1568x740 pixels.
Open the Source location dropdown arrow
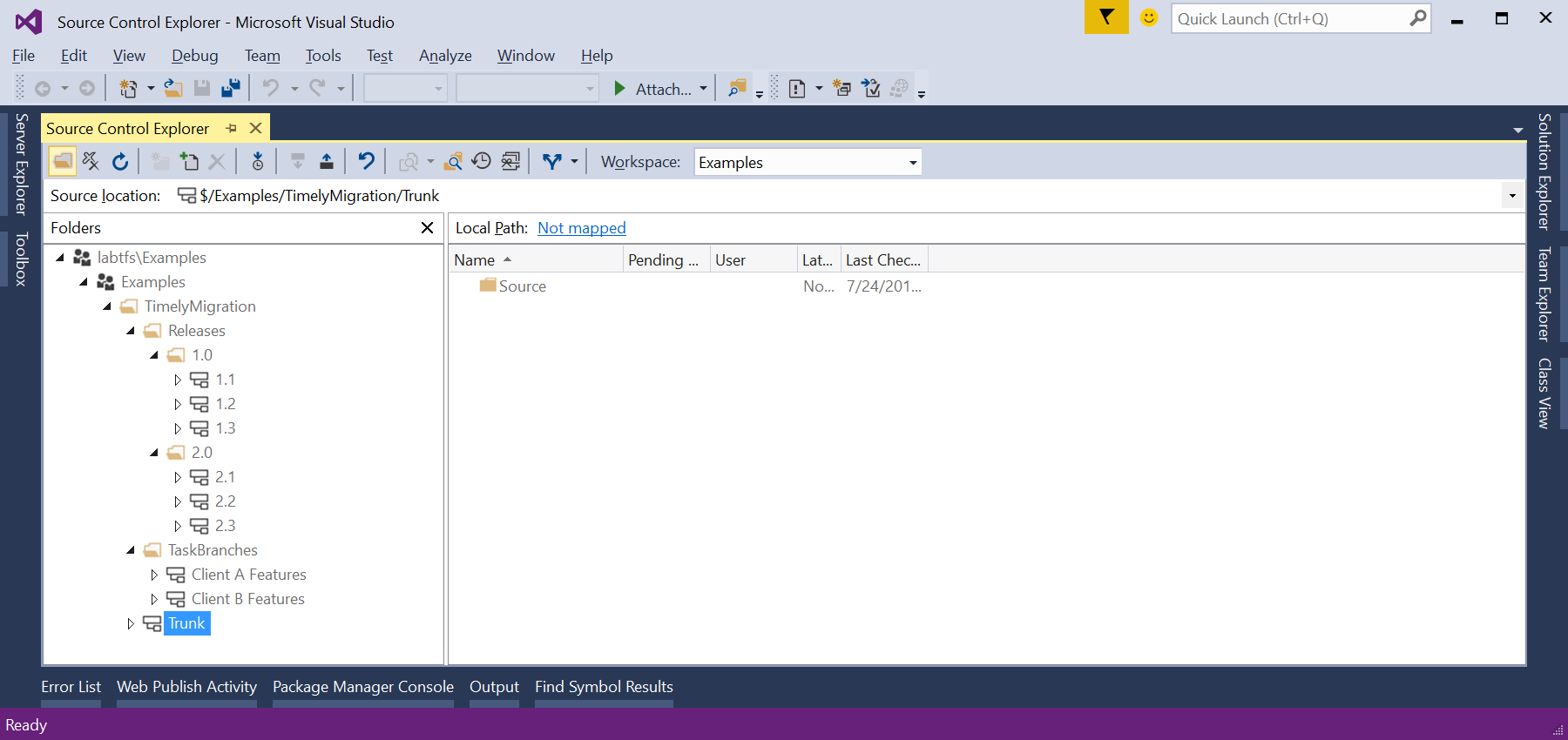1512,196
